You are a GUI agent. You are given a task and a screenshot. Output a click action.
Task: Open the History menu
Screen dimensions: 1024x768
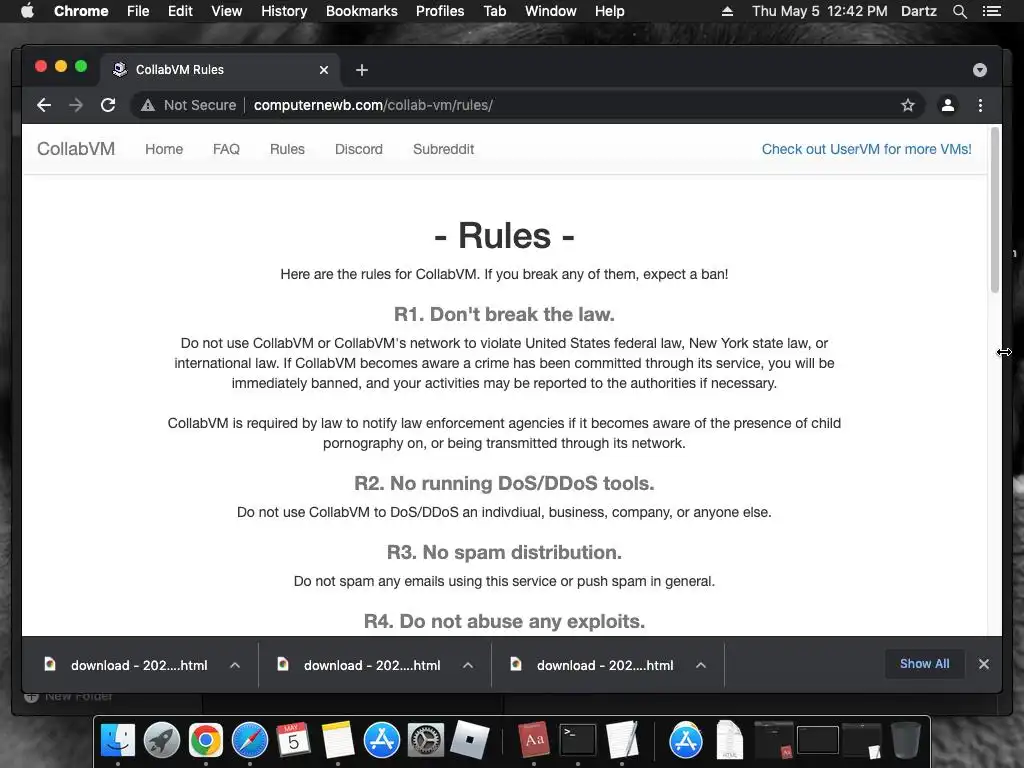[284, 11]
